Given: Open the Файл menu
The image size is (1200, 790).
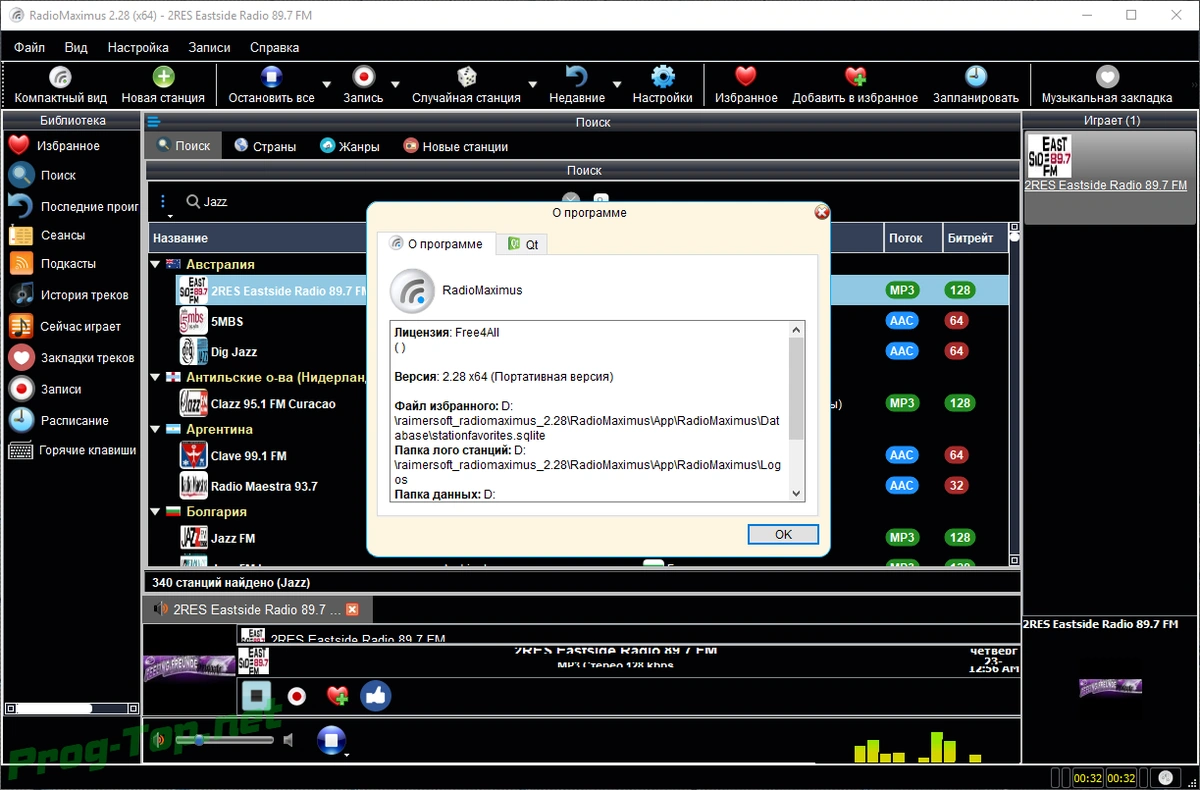Looking at the screenshot, I should pos(29,47).
